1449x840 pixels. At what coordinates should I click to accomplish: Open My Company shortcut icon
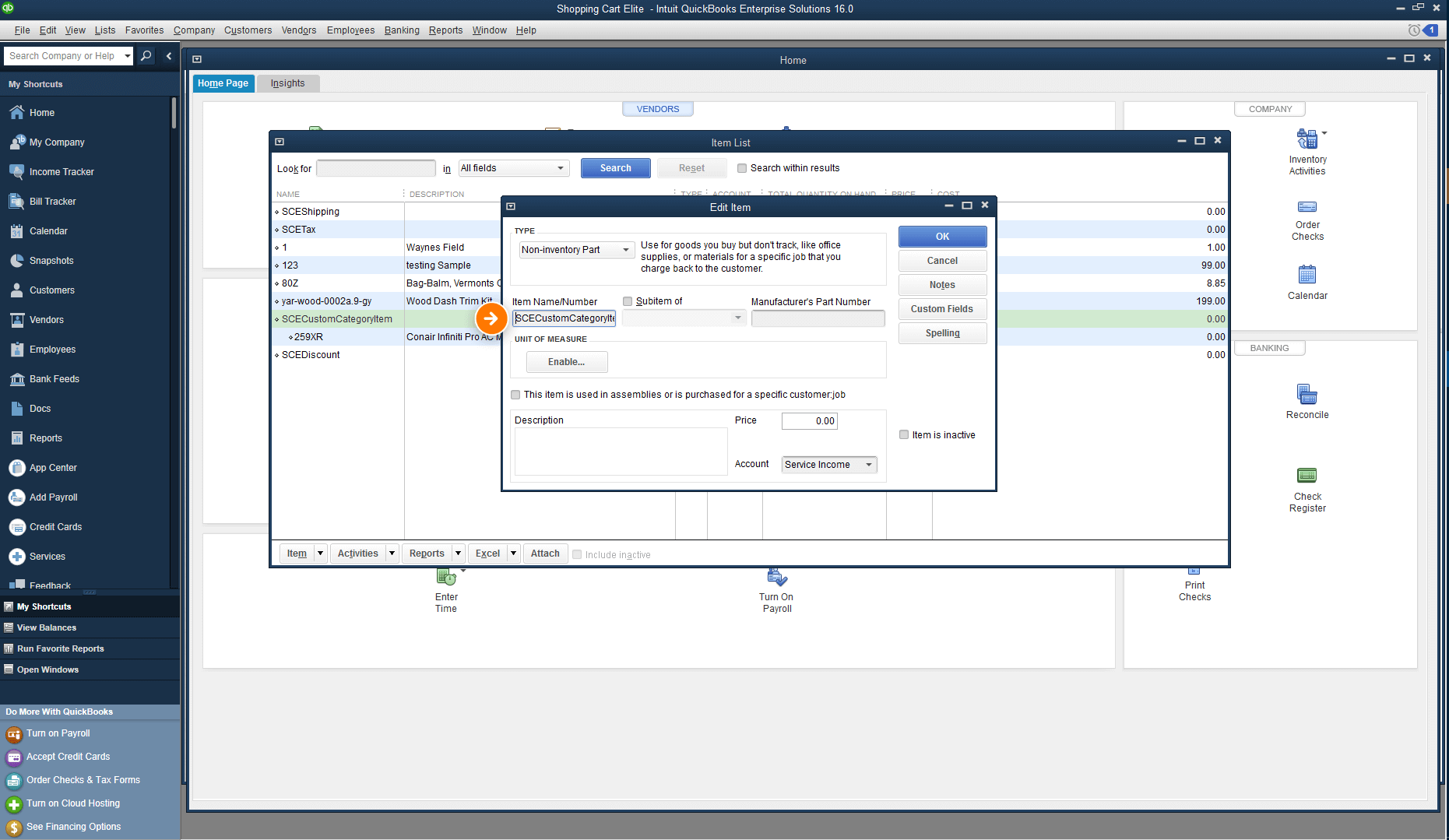click(17, 142)
